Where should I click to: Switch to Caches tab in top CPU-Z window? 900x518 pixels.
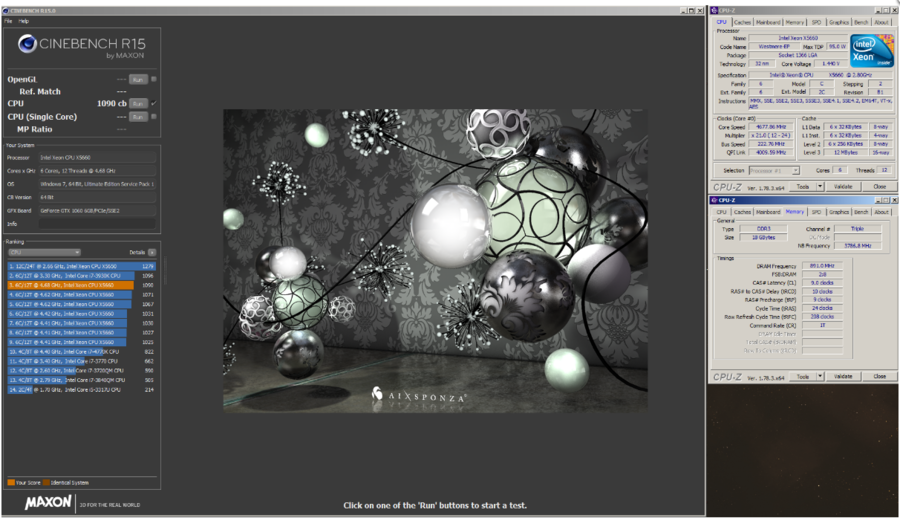pos(742,22)
